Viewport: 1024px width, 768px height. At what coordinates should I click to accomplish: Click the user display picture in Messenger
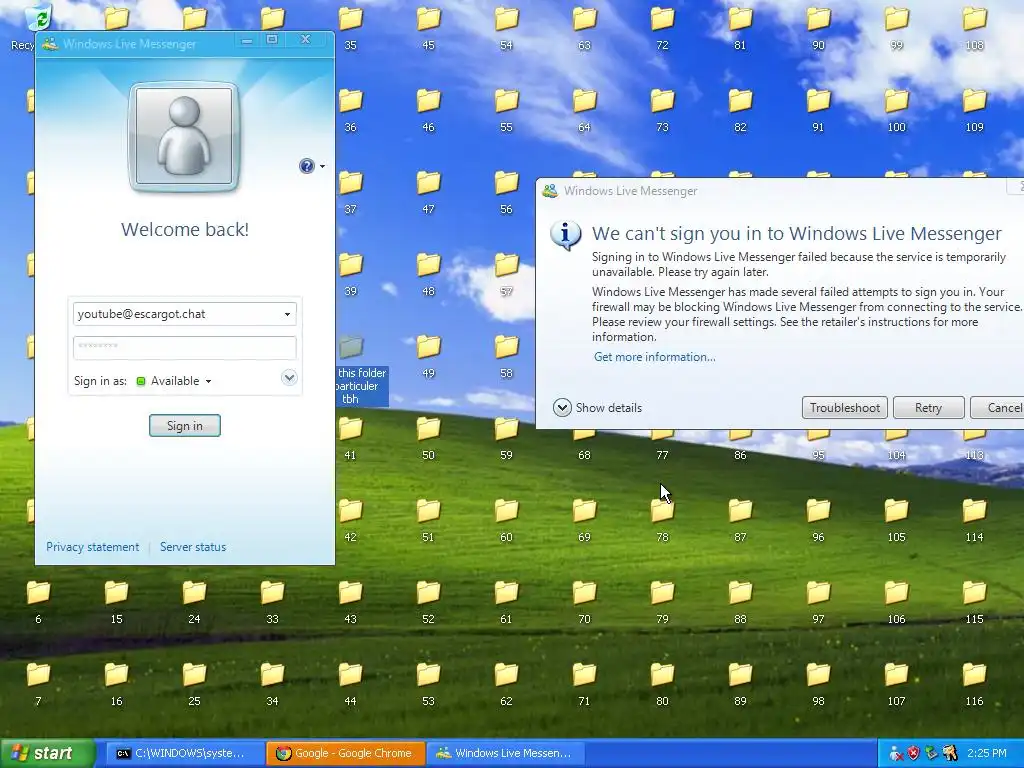coord(184,136)
